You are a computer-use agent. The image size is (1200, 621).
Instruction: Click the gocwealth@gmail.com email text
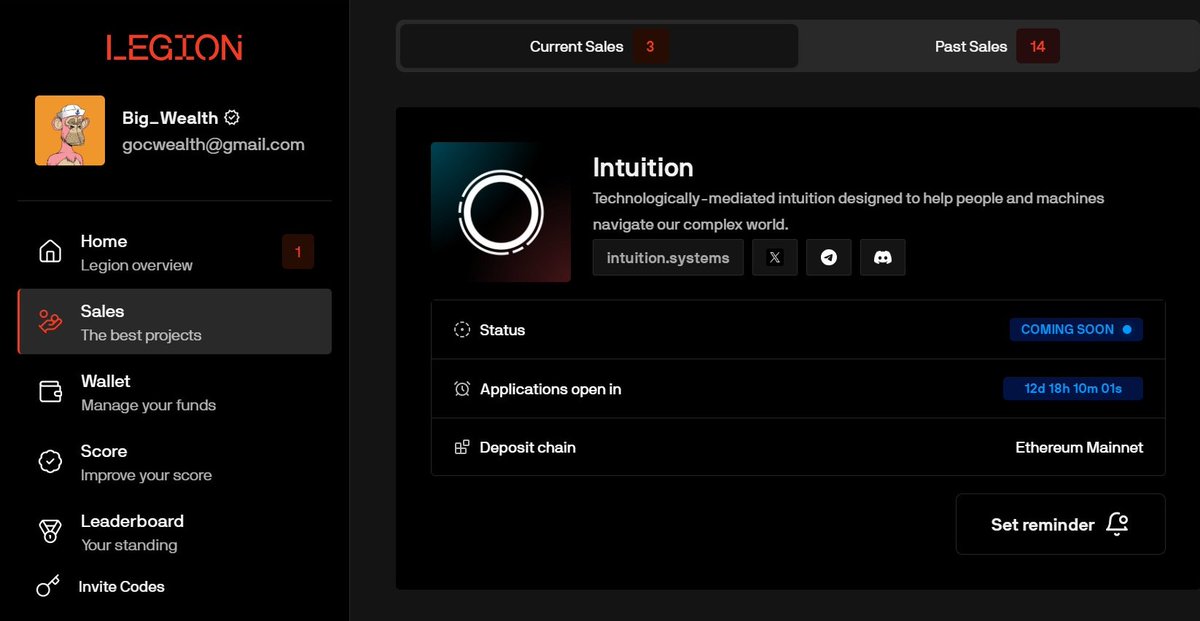tap(213, 144)
